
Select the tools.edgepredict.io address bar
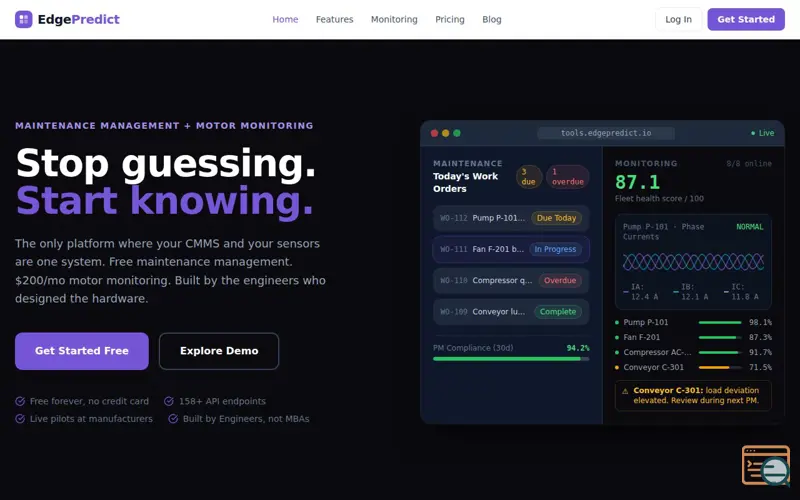point(606,133)
